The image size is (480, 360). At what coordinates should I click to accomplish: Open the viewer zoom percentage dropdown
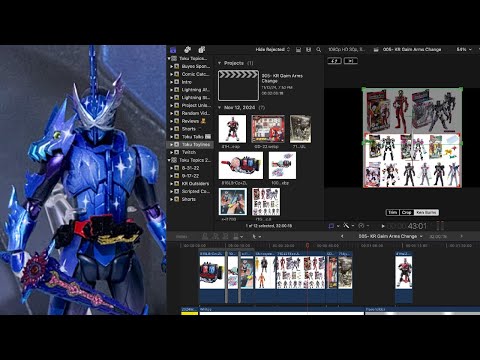click(464, 49)
